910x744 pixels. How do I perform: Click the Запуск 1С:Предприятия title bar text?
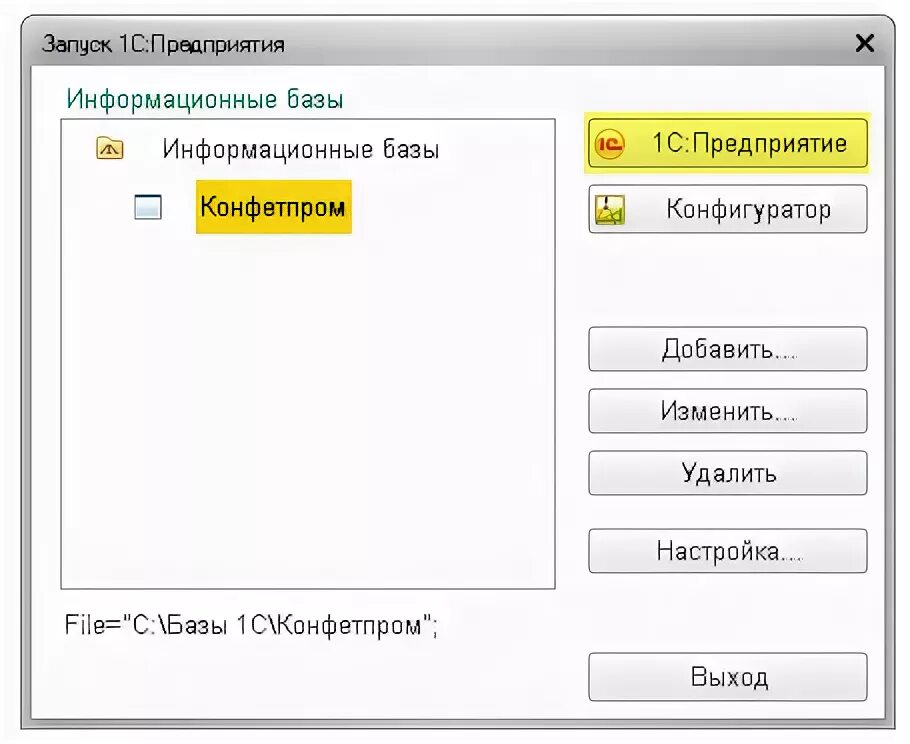[163, 45]
